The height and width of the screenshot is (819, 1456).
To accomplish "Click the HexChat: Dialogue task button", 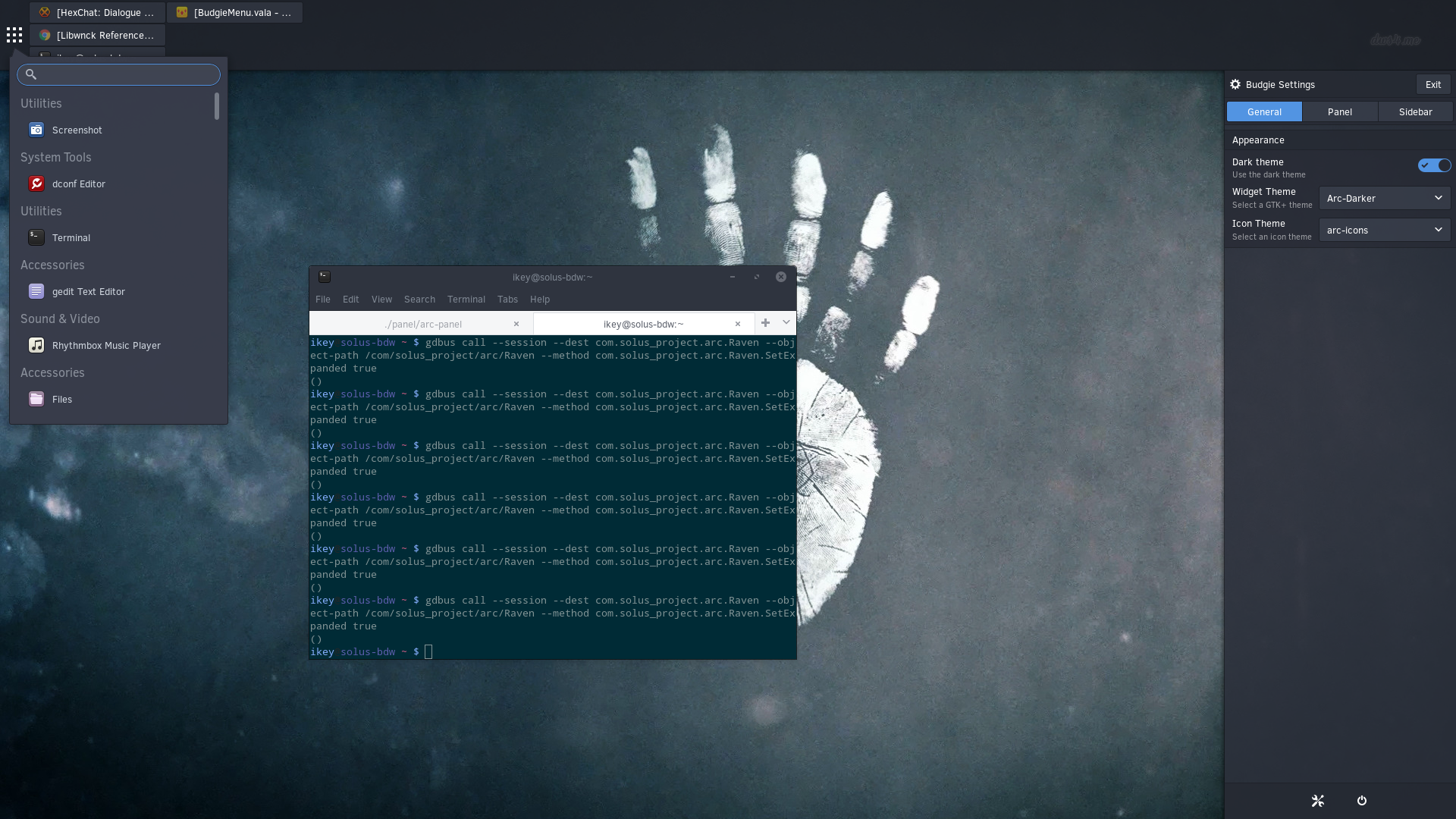I will (x=98, y=12).
